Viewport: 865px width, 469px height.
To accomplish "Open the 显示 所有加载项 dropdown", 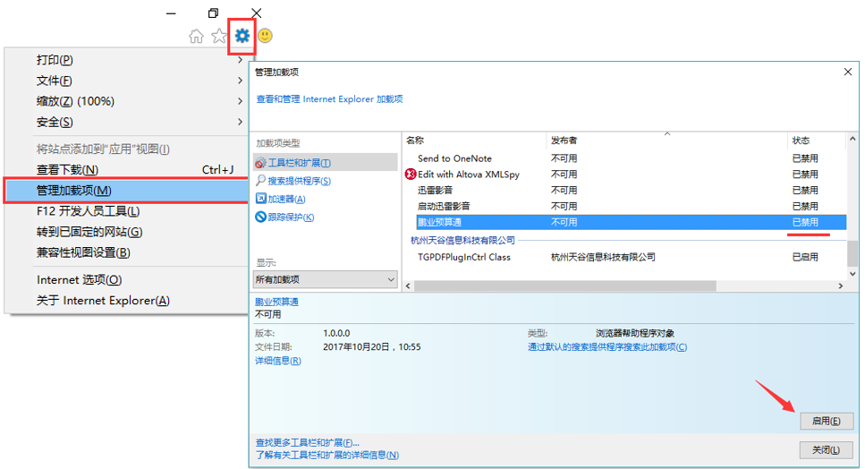I will (x=326, y=280).
